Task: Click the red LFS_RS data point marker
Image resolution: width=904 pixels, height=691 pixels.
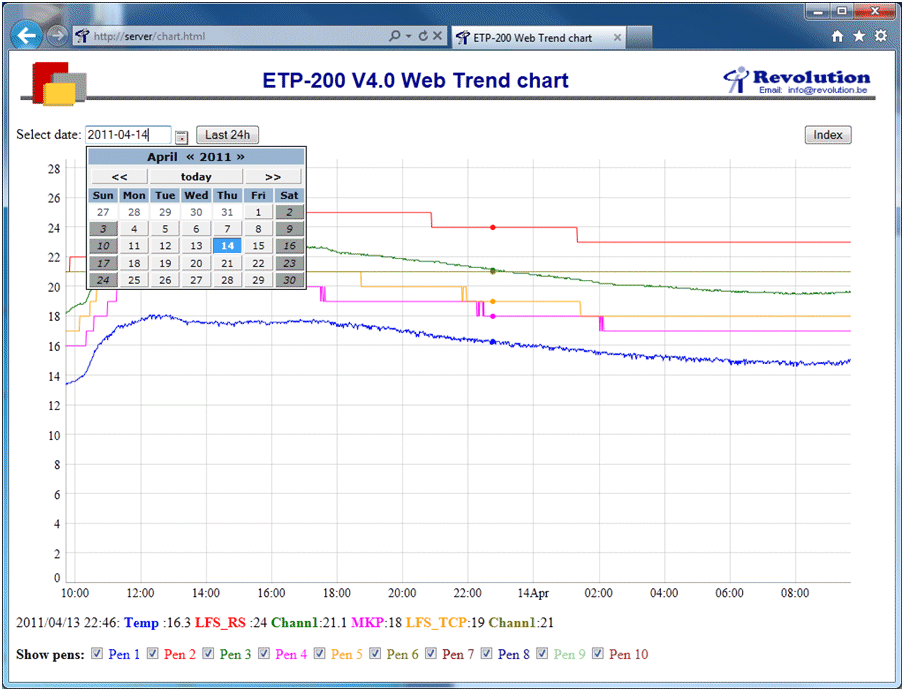Action: (492, 228)
